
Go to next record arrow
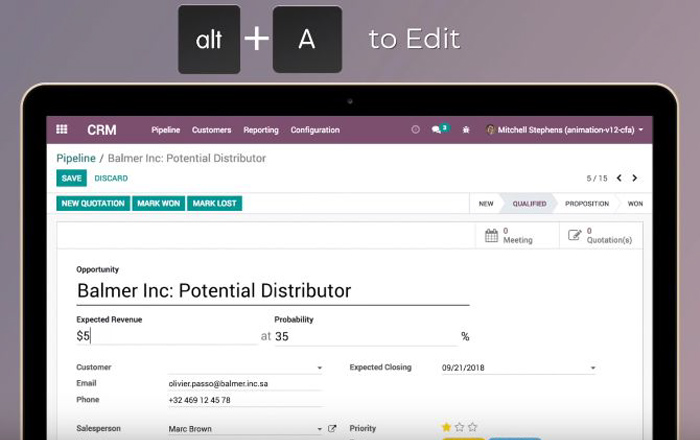click(x=634, y=178)
